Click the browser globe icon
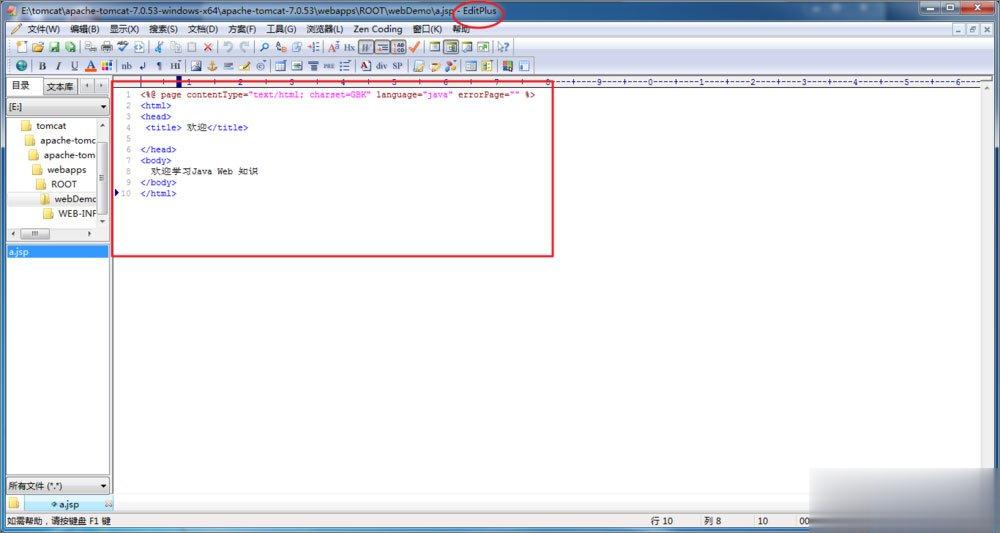Viewport: 1000px width, 533px height. [x=21, y=66]
